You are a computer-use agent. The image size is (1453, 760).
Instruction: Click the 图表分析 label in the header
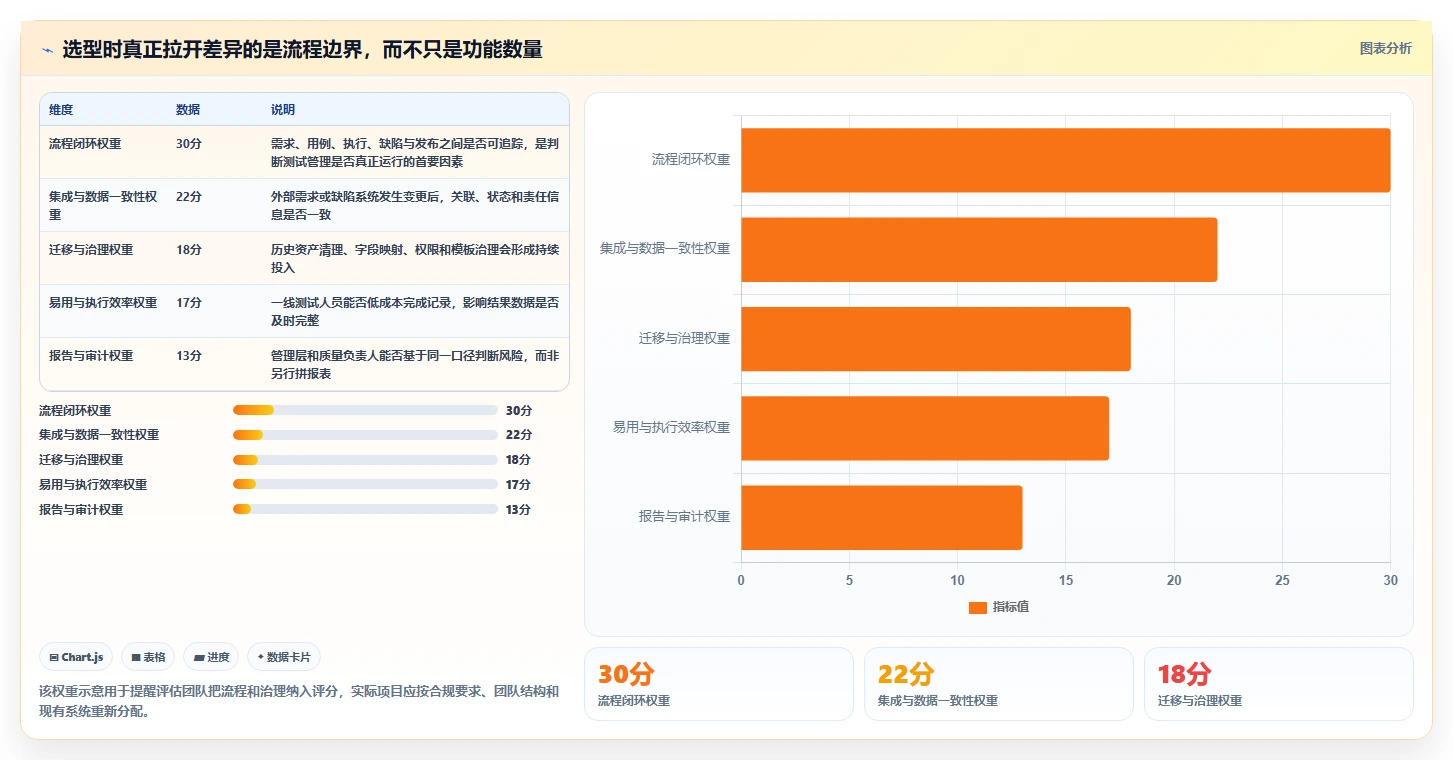(x=1385, y=48)
